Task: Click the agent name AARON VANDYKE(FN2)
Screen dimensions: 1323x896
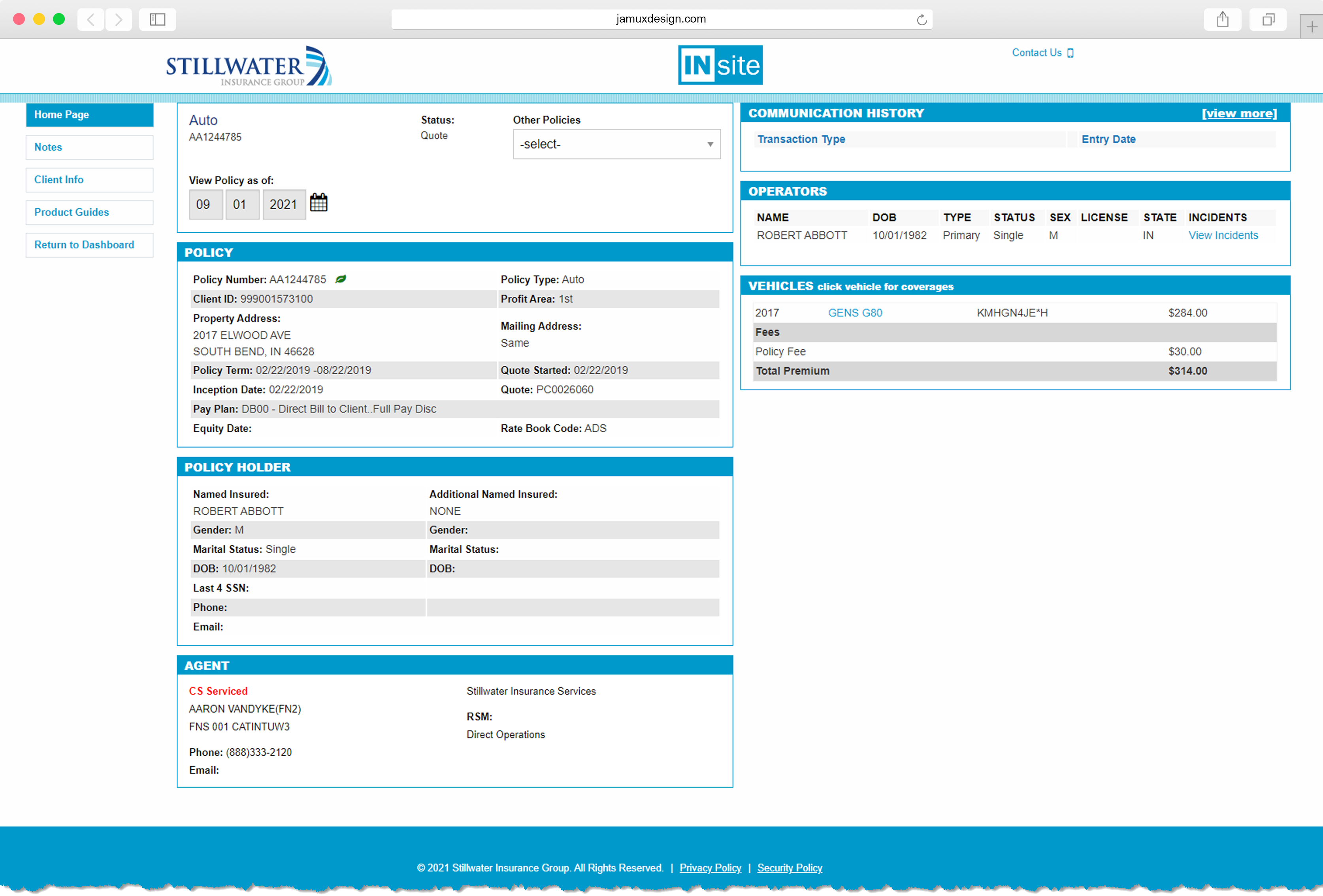Action: 245,709
